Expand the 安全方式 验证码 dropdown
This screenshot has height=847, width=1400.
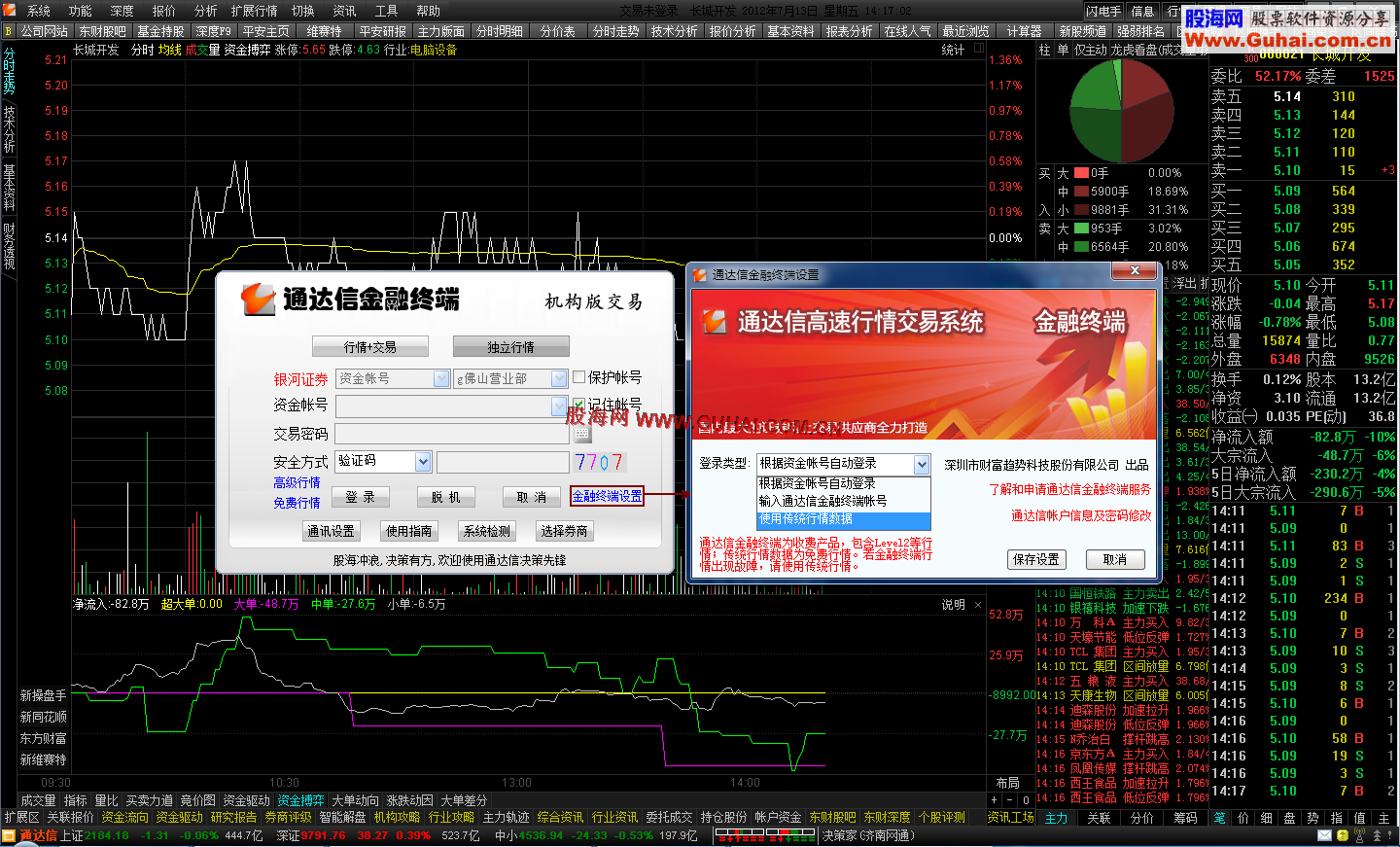[x=423, y=461]
